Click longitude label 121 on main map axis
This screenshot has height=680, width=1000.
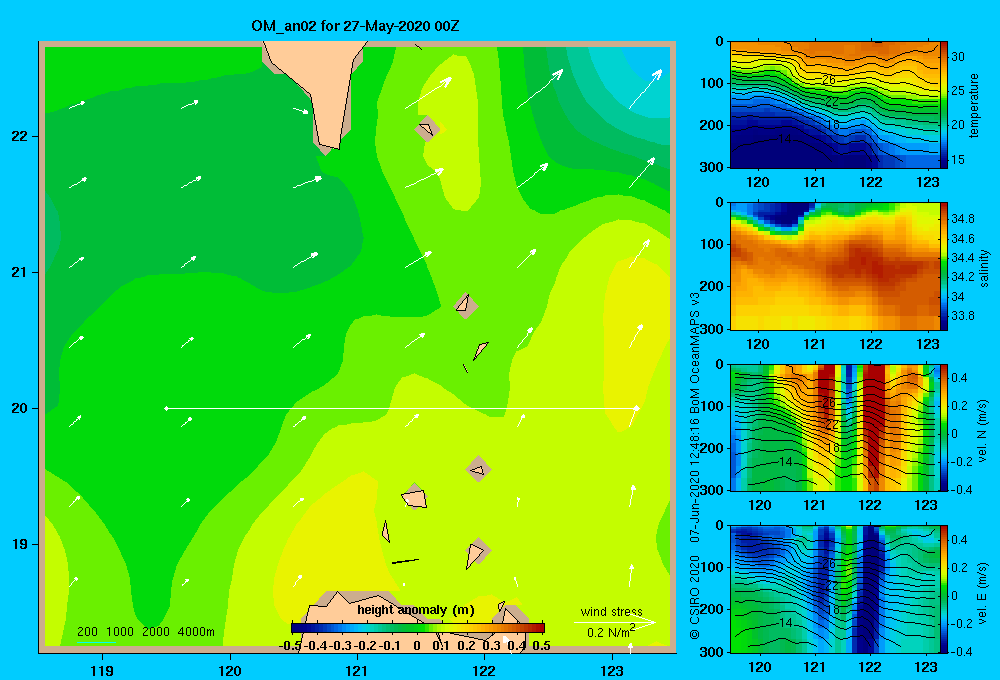coord(357,670)
